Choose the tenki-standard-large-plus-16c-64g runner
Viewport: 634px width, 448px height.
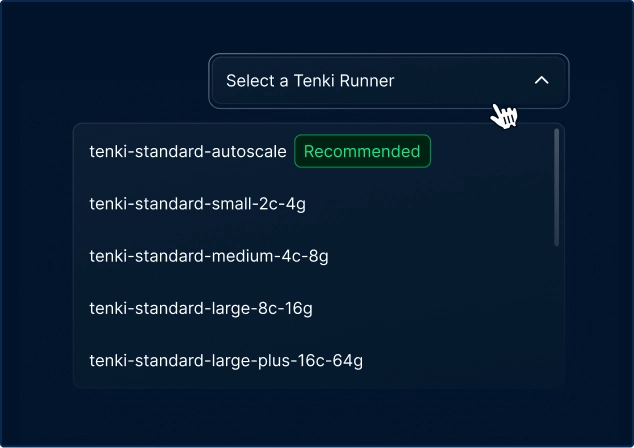point(226,360)
